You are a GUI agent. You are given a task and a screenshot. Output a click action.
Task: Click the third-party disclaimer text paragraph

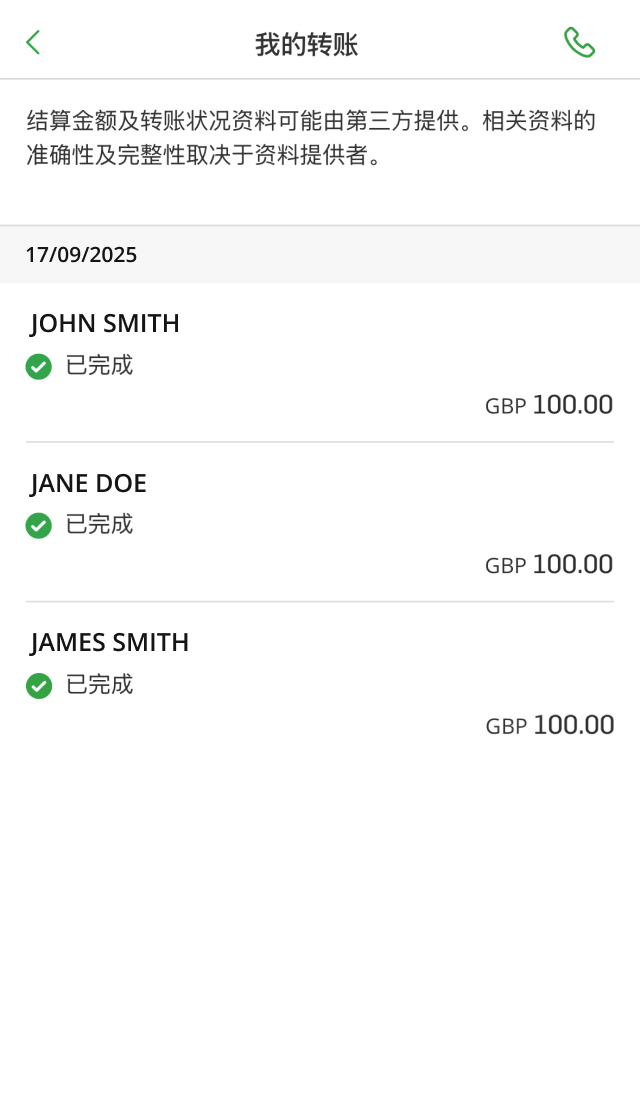(311, 139)
